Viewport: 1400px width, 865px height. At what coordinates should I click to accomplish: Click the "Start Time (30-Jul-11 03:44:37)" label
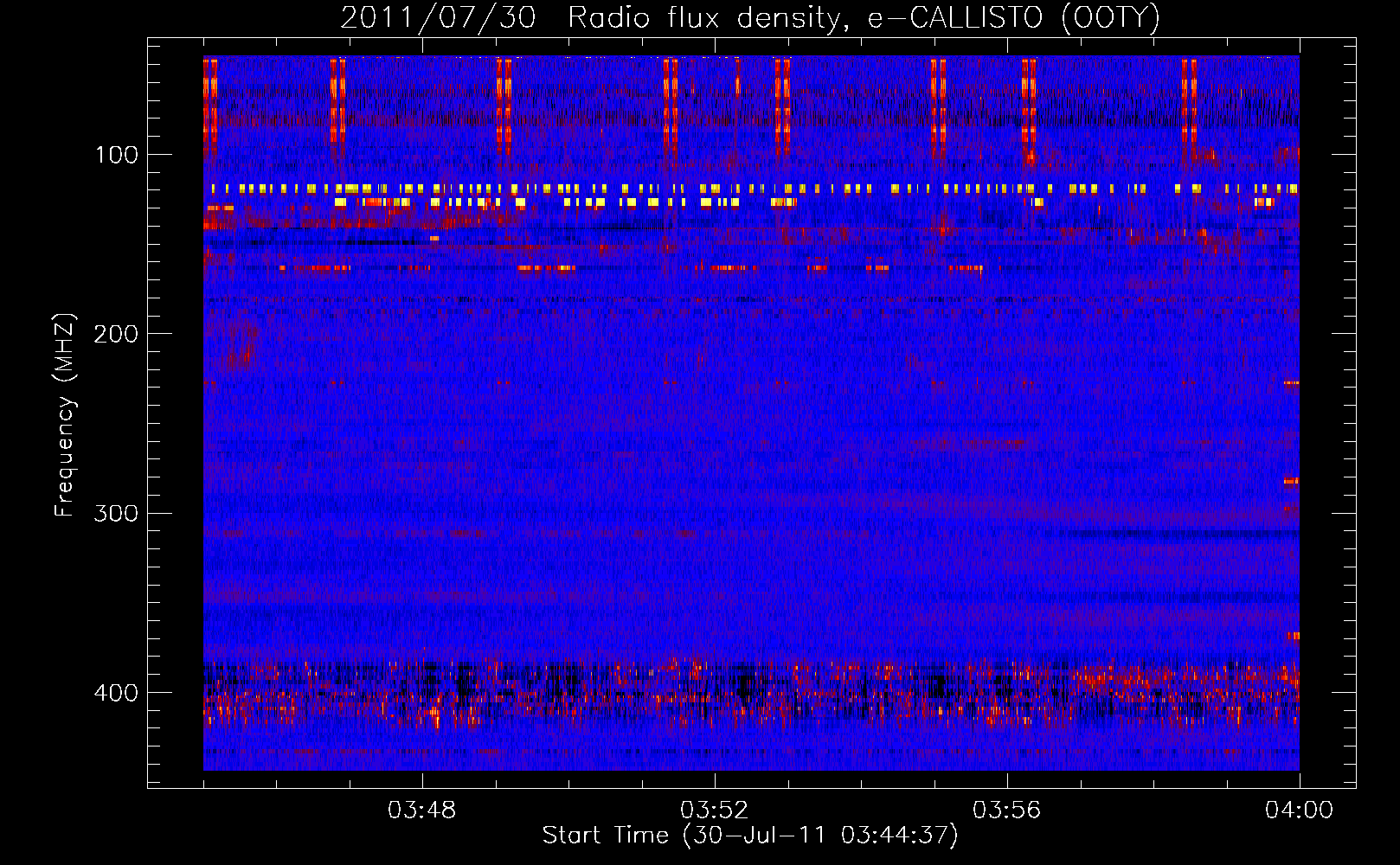click(x=750, y=836)
